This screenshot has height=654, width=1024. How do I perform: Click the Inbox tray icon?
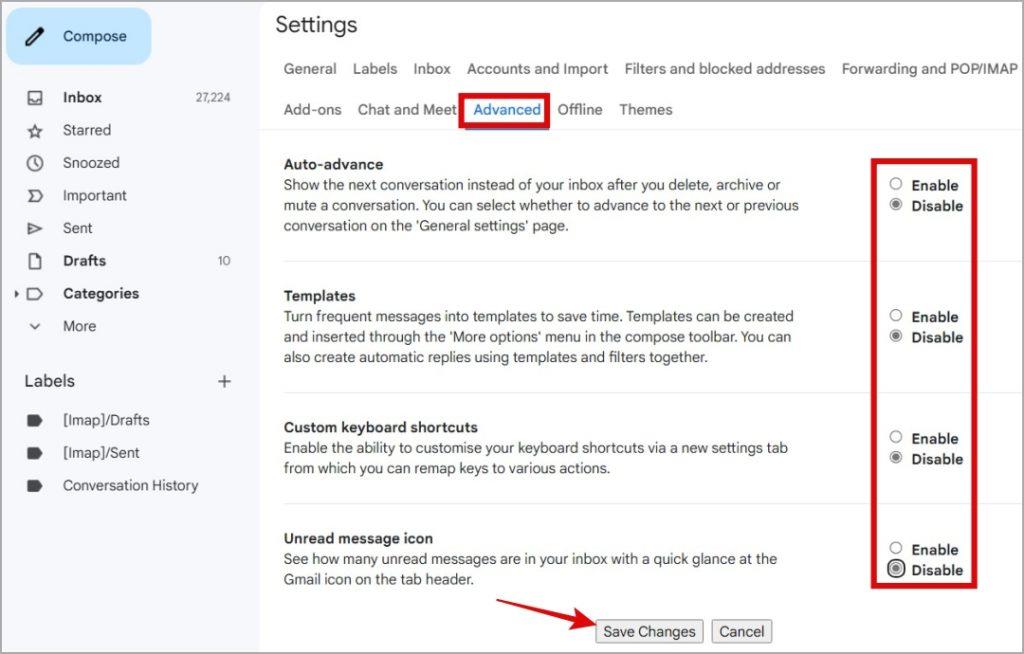35,98
